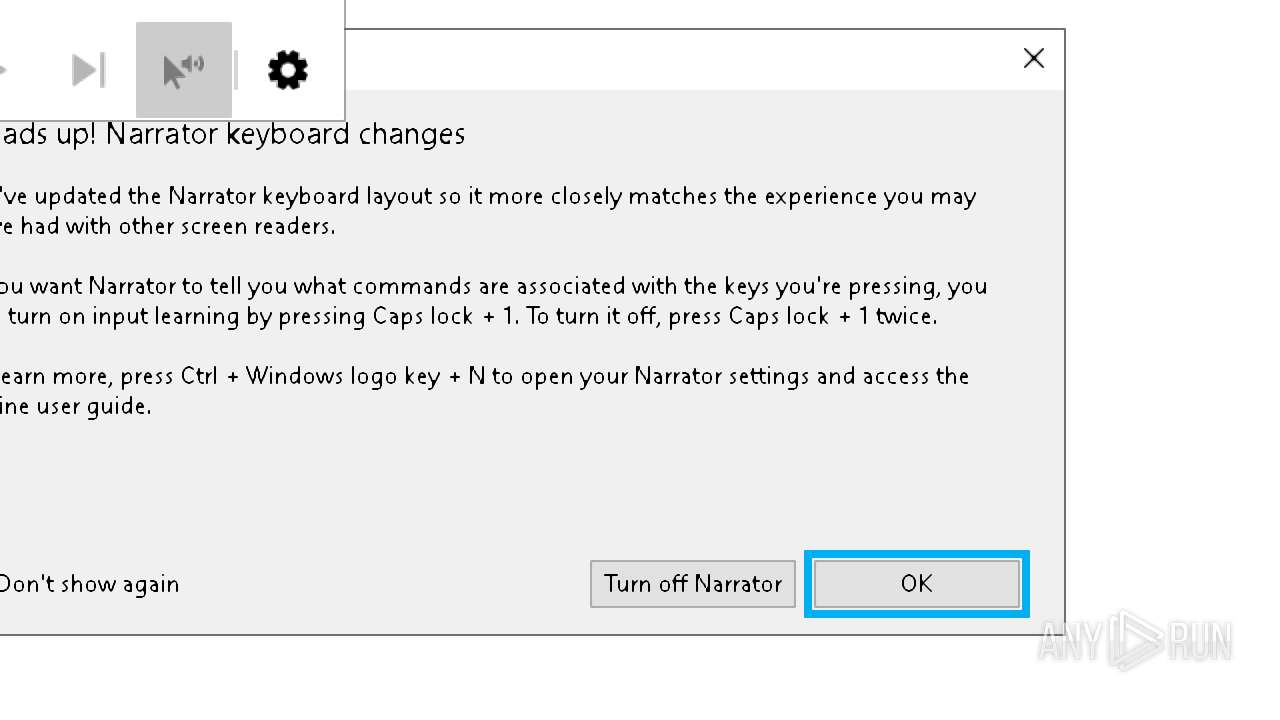Close the Narrator keyboard changes dialog
Screen dimensions: 1280x720
click(x=1034, y=59)
